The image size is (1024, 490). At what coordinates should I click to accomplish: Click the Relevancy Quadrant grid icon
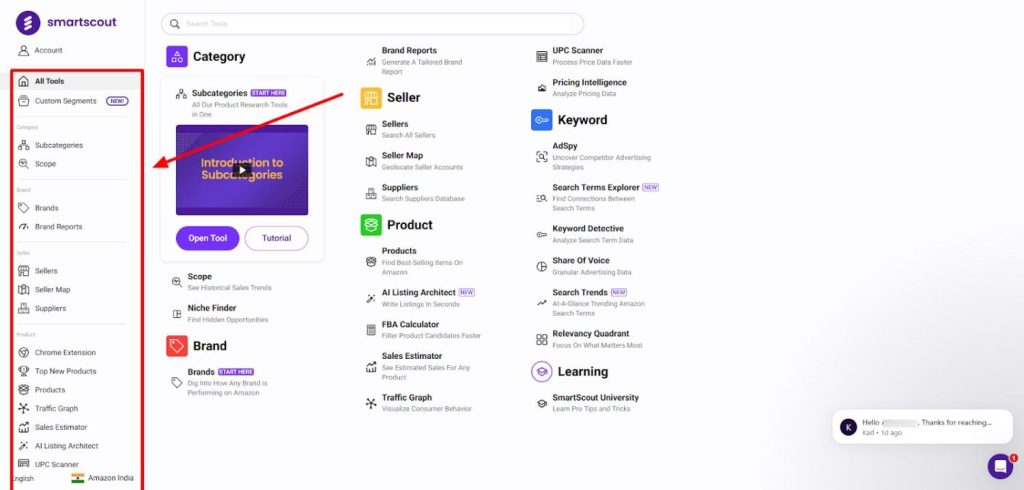tap(541, 339)
